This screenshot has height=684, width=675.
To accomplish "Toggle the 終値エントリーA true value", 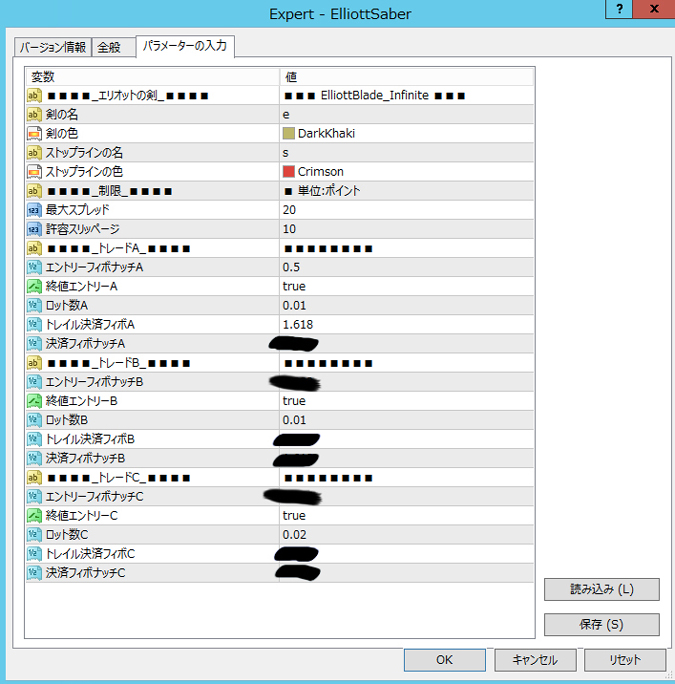I will [407, 286].
